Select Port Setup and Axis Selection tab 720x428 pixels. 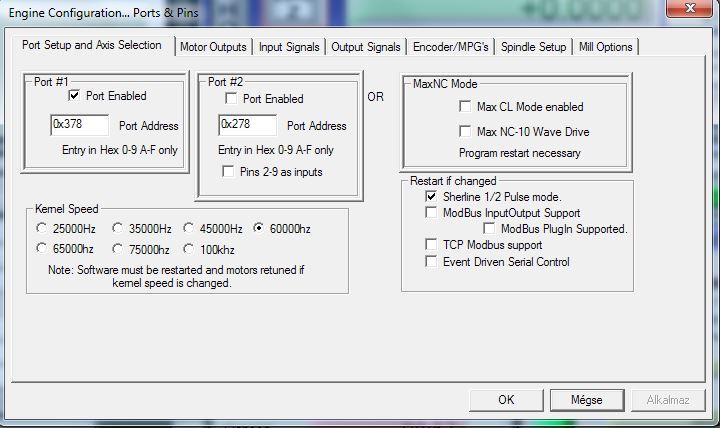point(92,45)
